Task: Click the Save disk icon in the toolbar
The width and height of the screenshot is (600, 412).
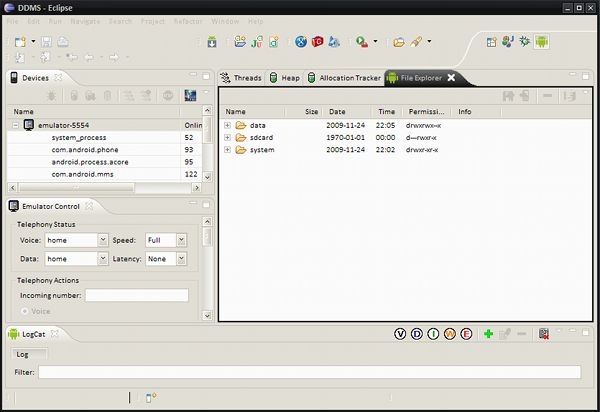Action: [x=46, y=42]
